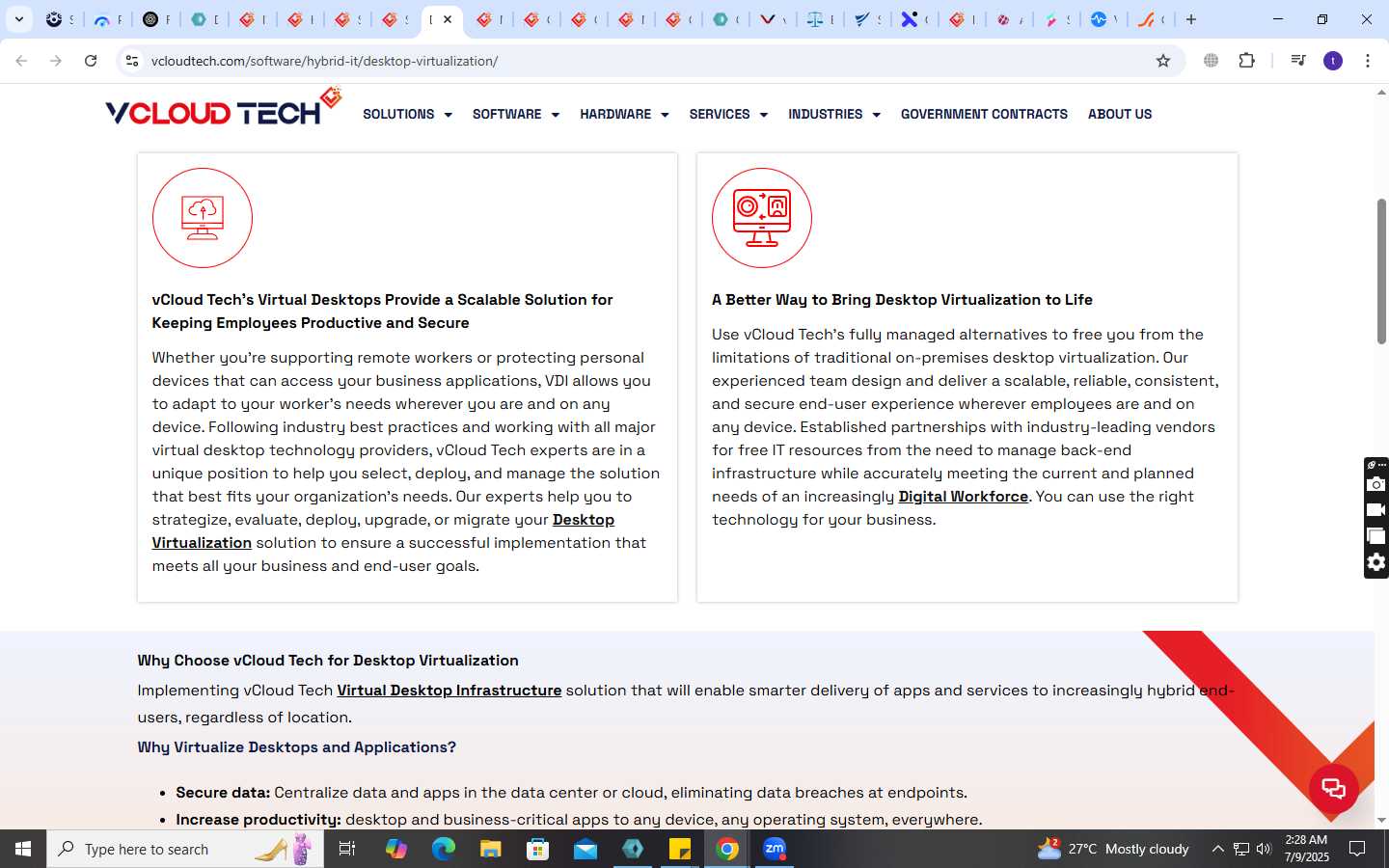Click the vCloud Tech logo

pyautogui.click(x=223, y=108)
